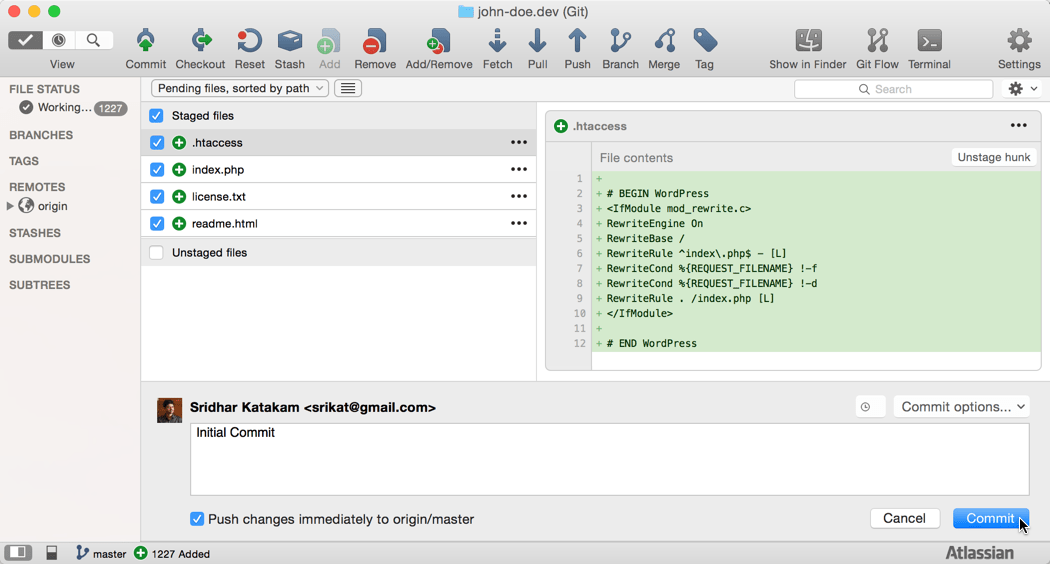Open Git Flow from toolbar
Viewport: 1050px width, 564px height.
(877, 42)
